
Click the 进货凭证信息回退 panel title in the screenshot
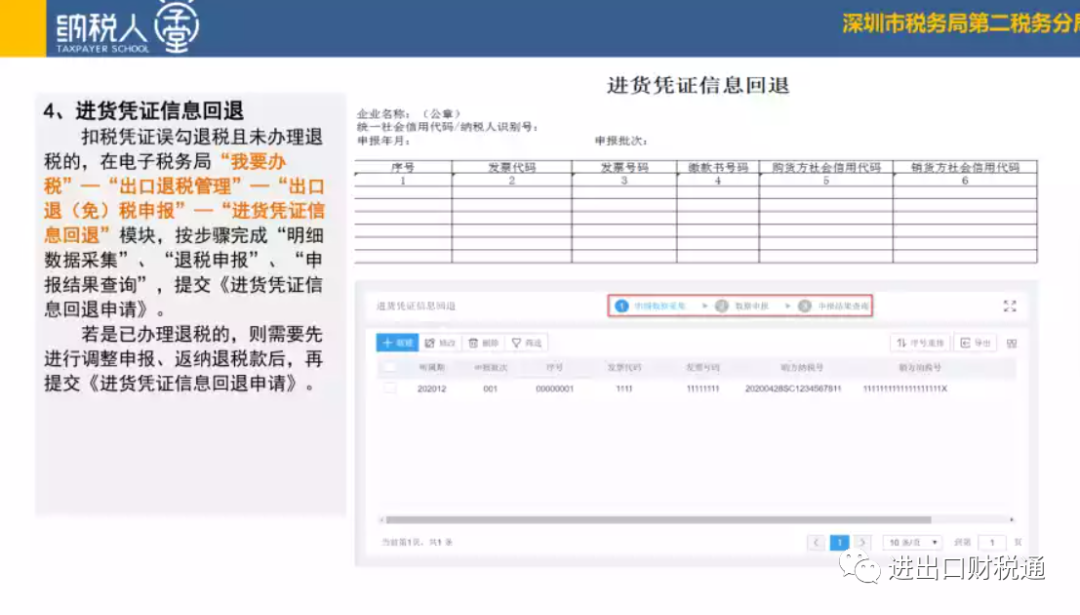tap(416, 306)
